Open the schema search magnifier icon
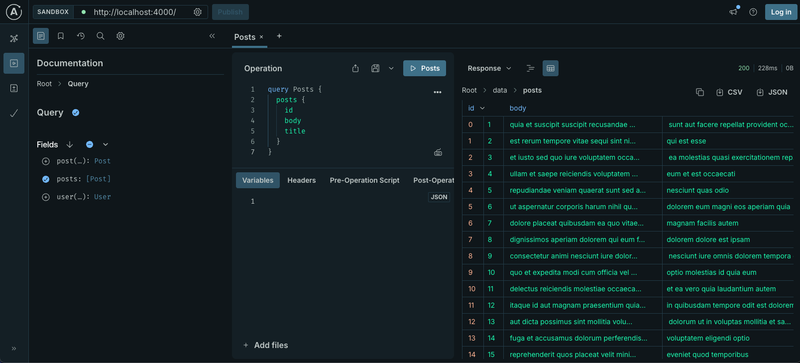The image size is (800, 363). (101, 36)
